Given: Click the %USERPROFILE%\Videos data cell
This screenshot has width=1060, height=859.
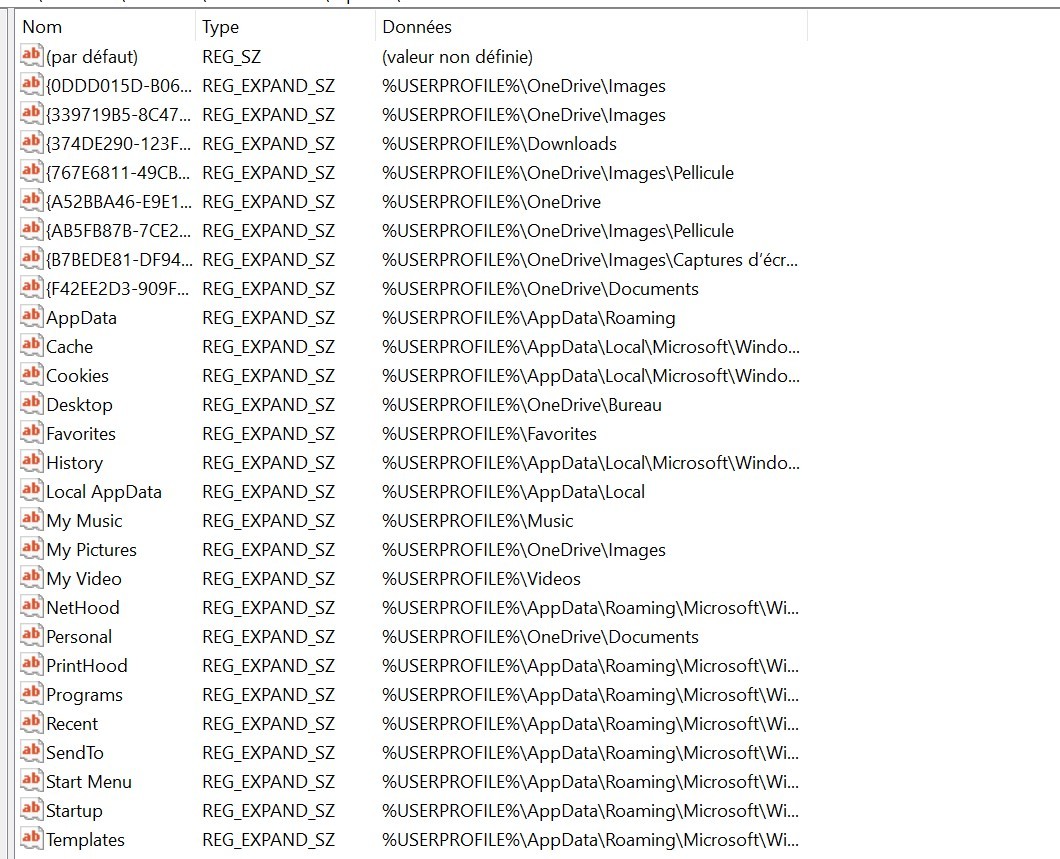Looking at the screenshot, I should [x=481, y=579].
